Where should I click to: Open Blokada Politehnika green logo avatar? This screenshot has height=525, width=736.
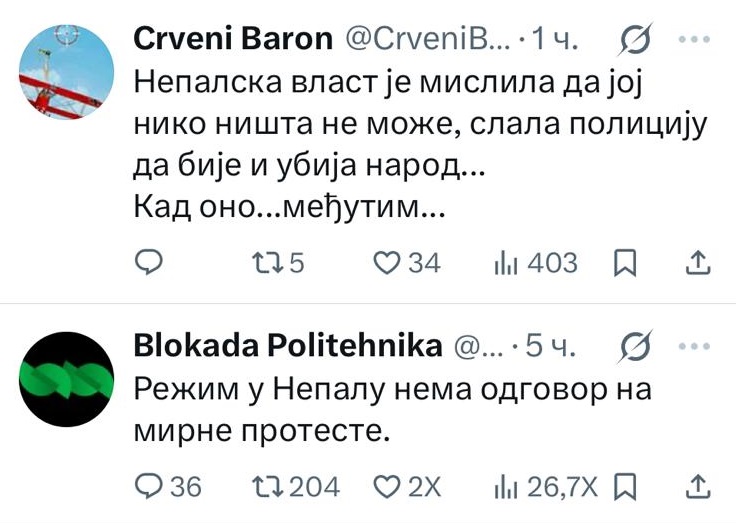tap(66, 379)
